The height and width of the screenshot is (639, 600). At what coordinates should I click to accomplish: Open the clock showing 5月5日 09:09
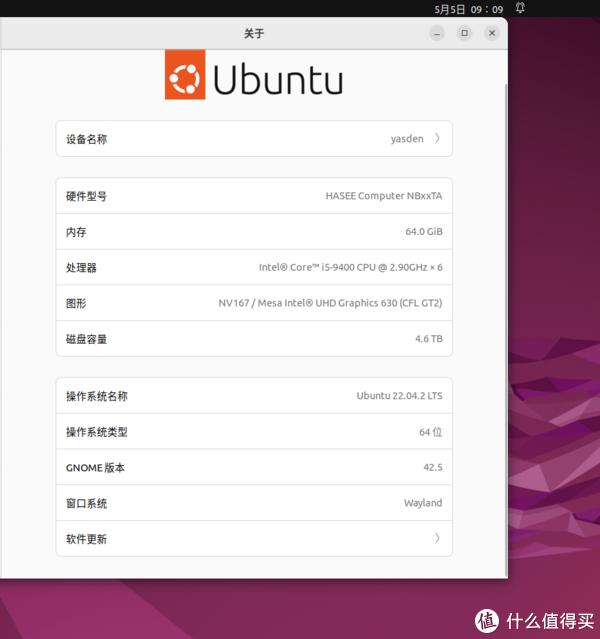pyautogui.click(x=469, y=9)
